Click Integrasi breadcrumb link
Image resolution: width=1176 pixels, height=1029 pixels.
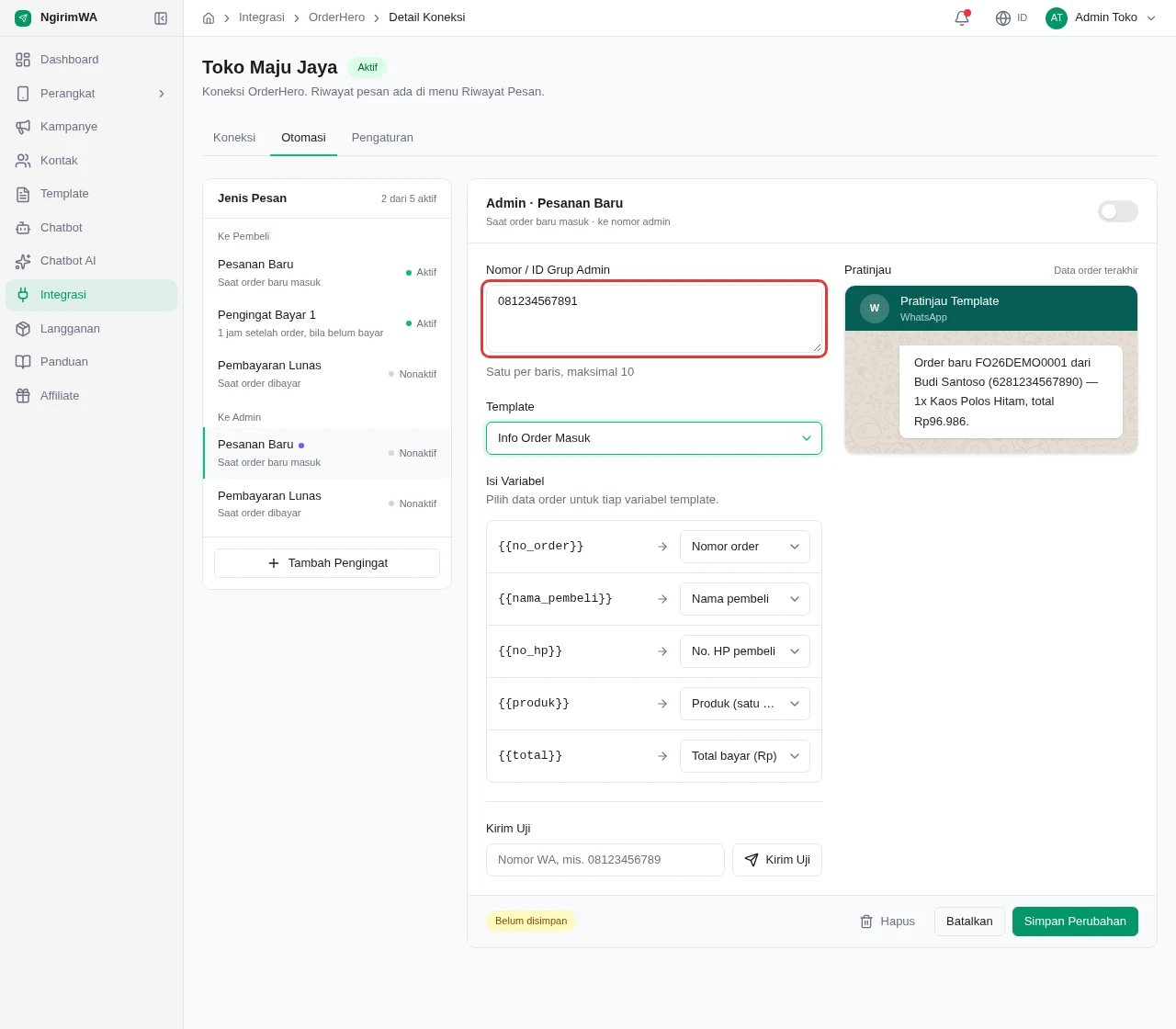(262, 17)
